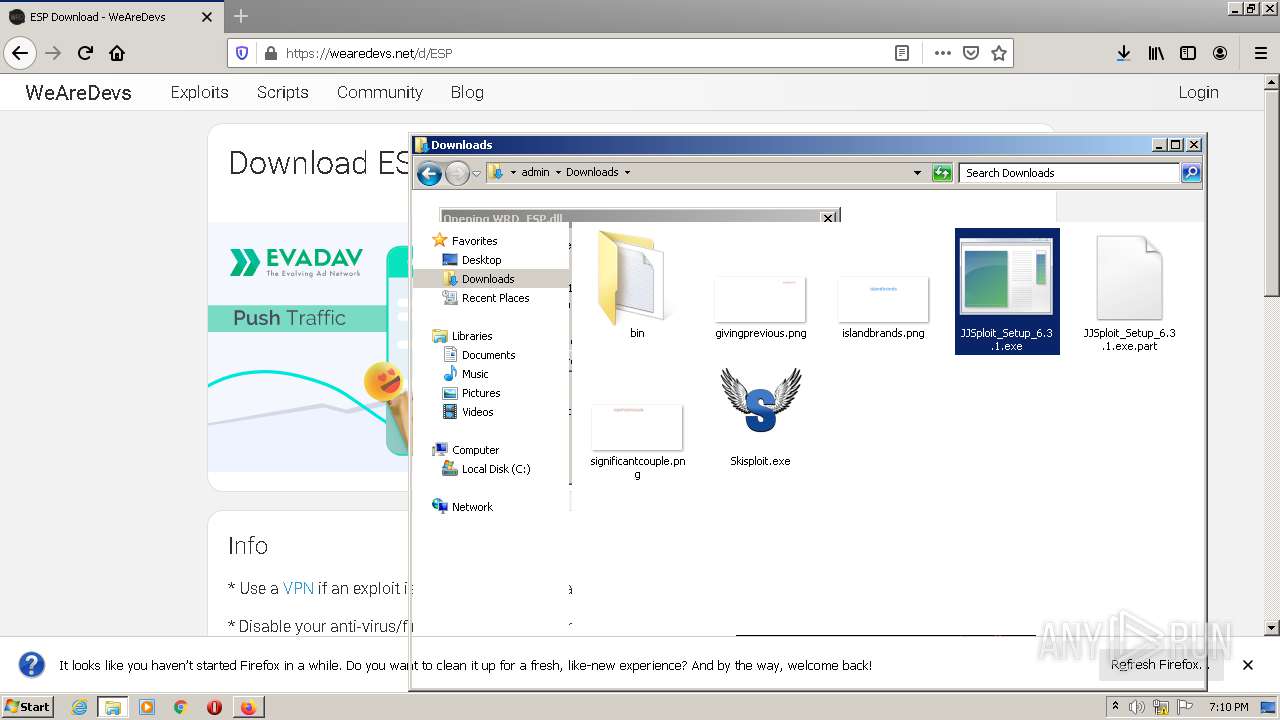Screen dimensions: 1280x720
Task: Show tracking protection shield info
Action: pos(241,53)
